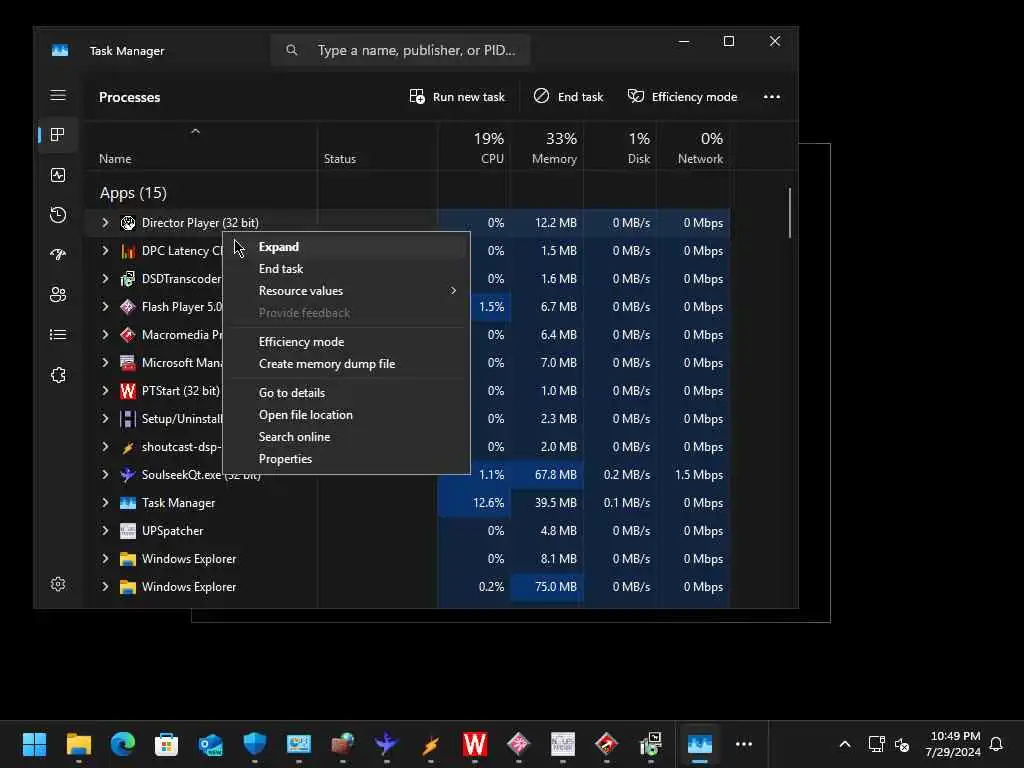The width and height of the screenshot is (1024, 768).
Task: Click the Apps (15) group header
Action: pyautogui.click(x=133, y=193)
